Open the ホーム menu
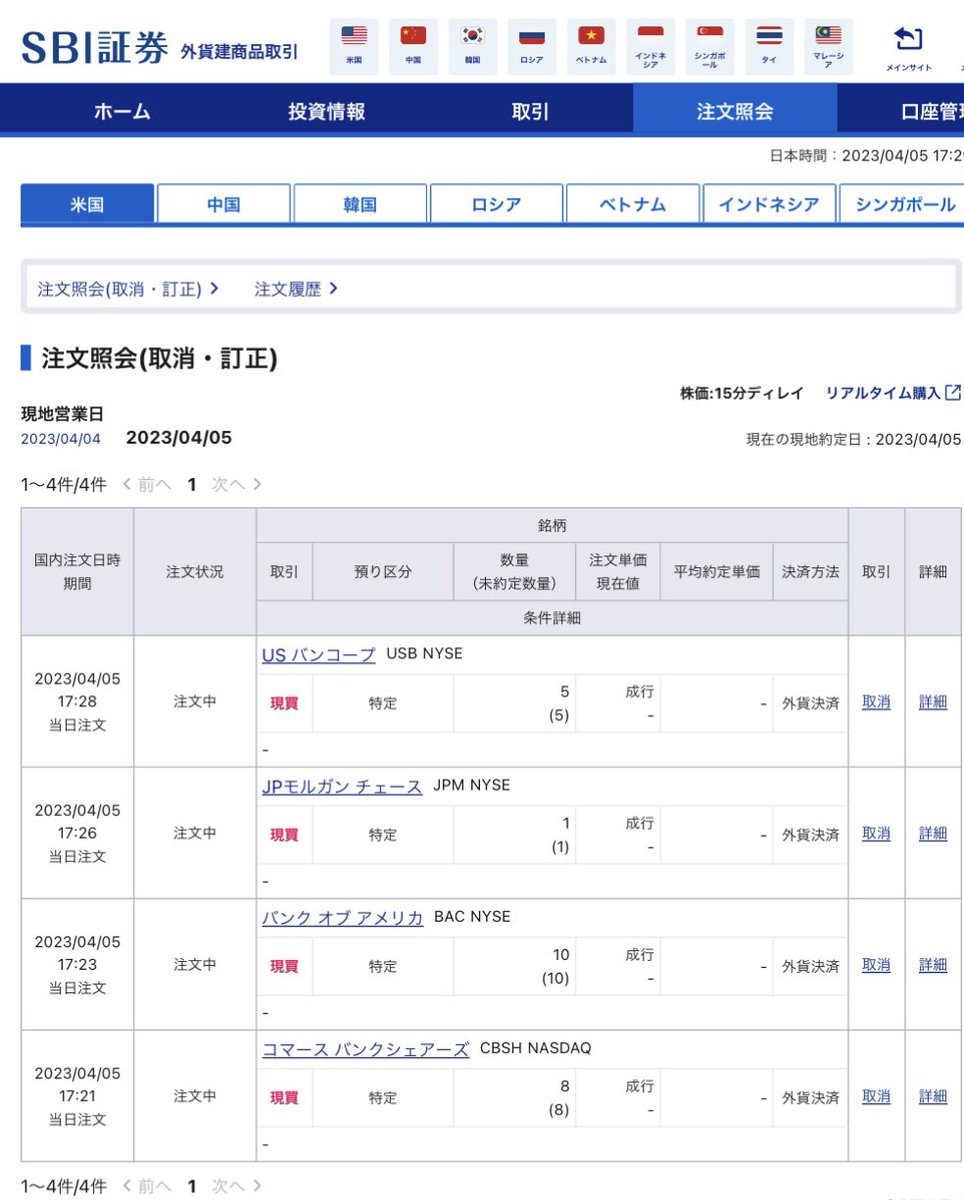 [122, 111]
